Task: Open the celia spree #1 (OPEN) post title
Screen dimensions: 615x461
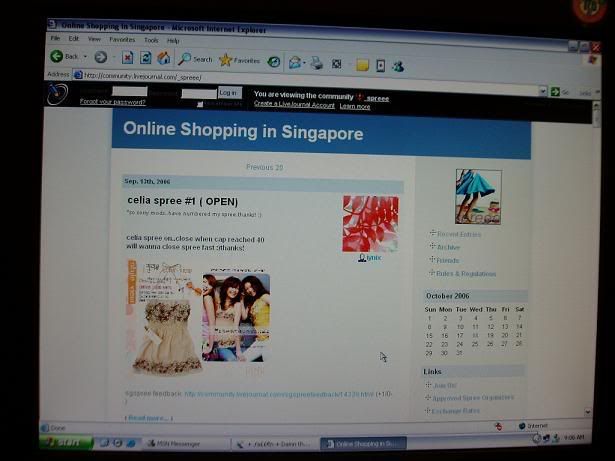Action: pos(182,200)
